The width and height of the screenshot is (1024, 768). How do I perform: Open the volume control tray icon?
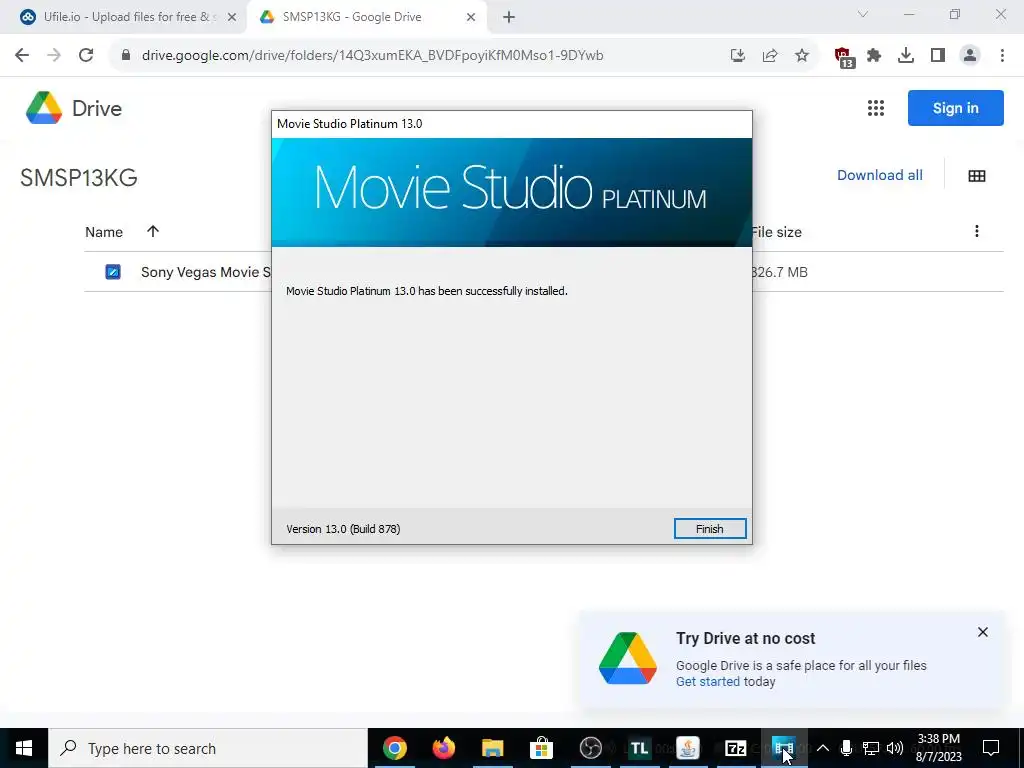pyautogui.click(x=895, y=748)
